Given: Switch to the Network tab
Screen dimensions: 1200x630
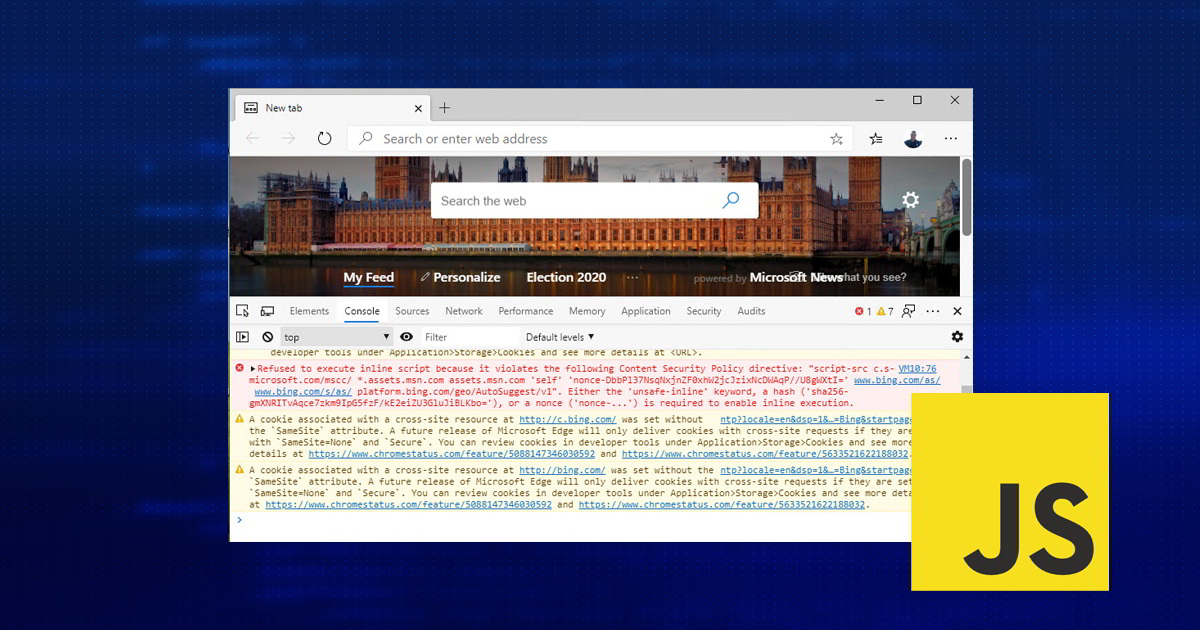Looking at the screenshot, I should [x=464, y=311].
